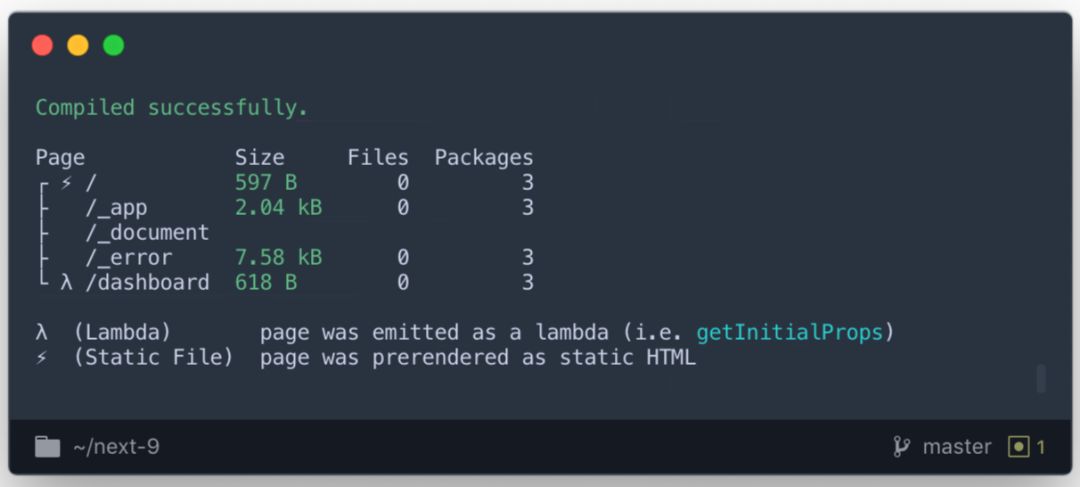This screenshot has height=487, width=1080.
Task: Click the 'Compiled successfully.' message
Action: pyautogui.click(x=172, y=107)
